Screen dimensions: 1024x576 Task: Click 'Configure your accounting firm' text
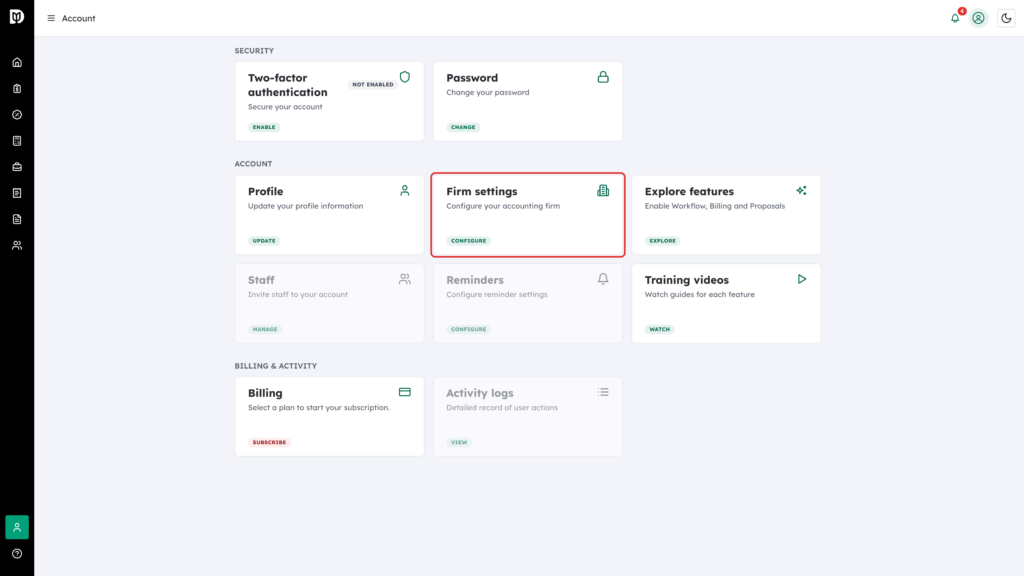(x=503, y=206)
